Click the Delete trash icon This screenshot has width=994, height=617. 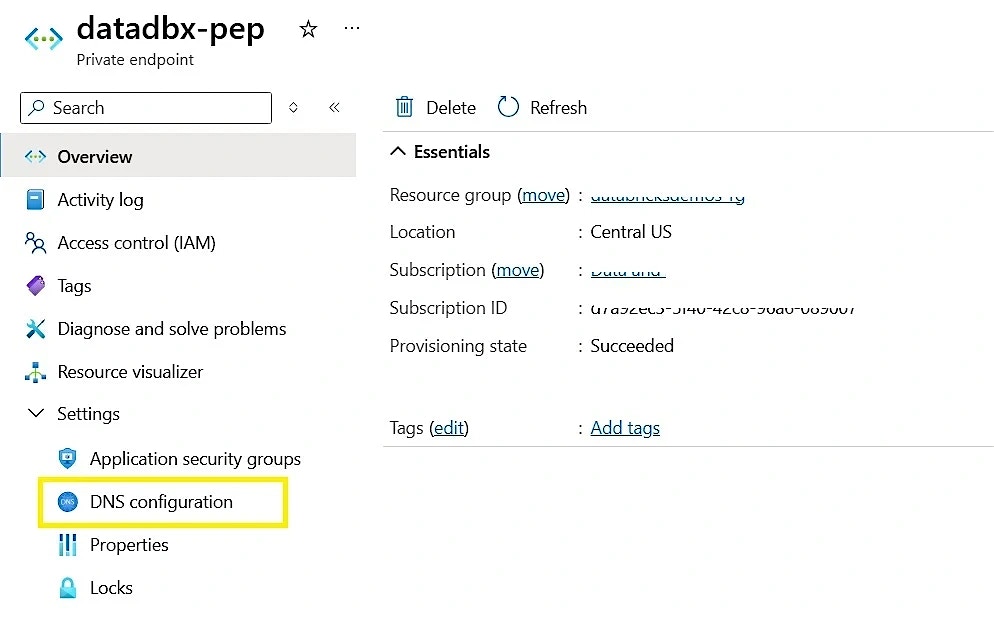click(404, 107)
